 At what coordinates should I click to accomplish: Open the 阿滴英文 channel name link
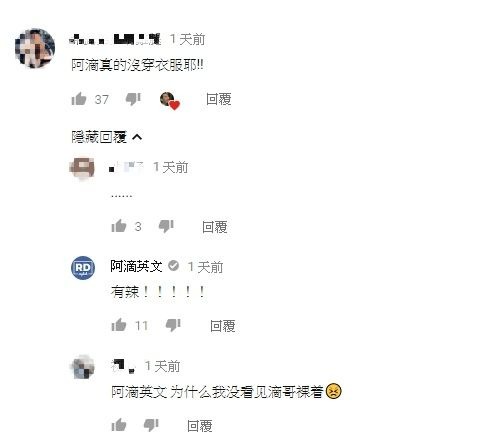pyautogui.click(x=136, y=266)
